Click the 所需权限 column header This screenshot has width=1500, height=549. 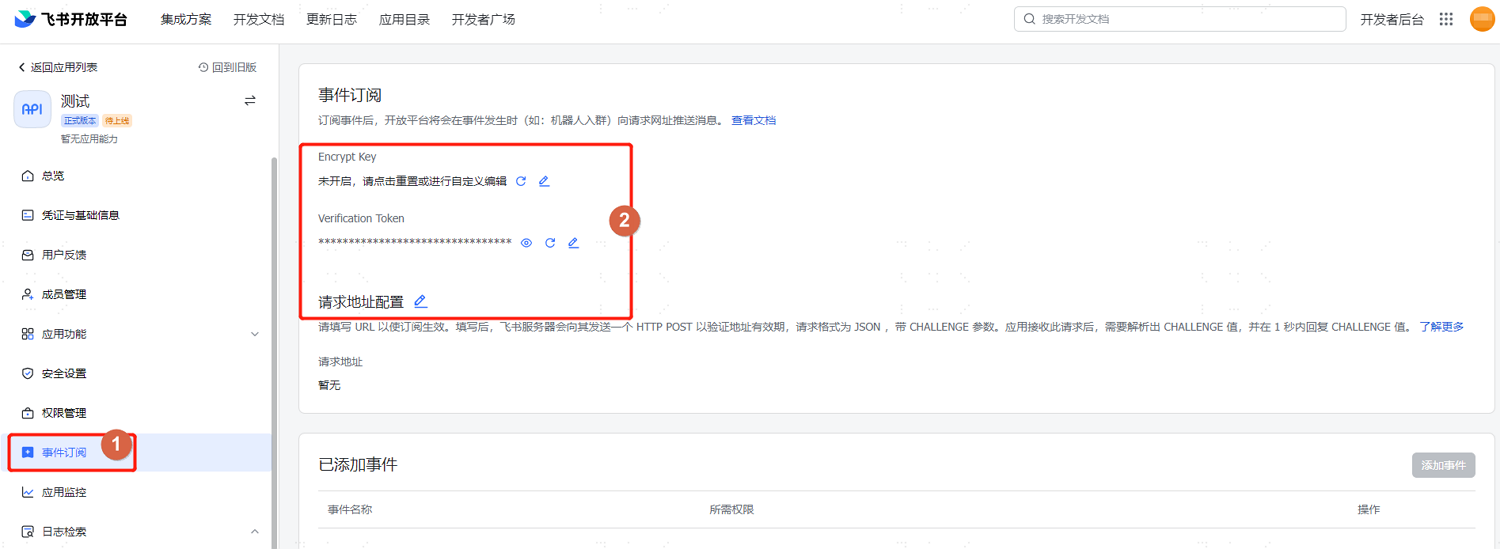click(732, 510)
